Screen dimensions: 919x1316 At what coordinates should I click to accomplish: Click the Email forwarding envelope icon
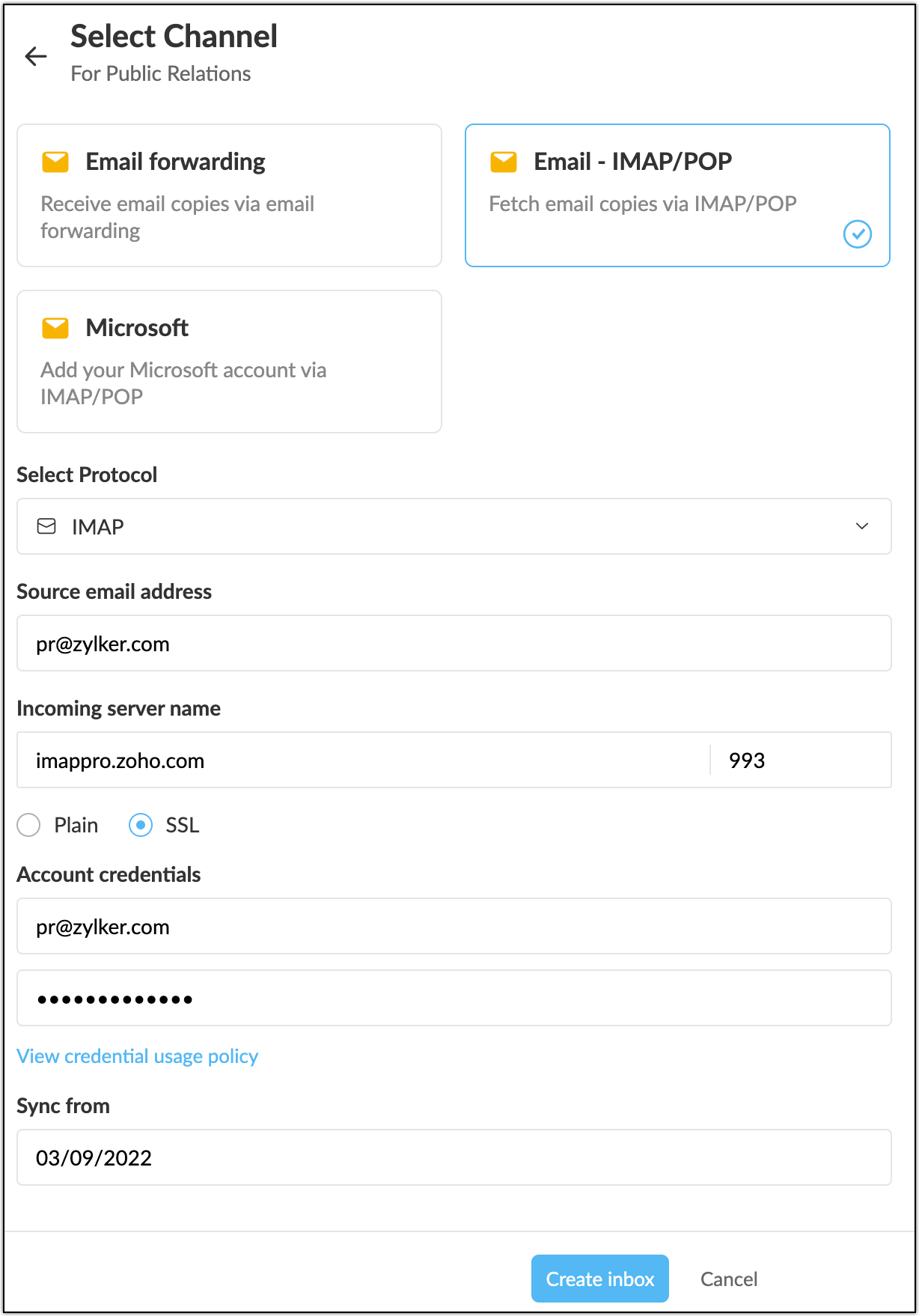coord(55,161)
